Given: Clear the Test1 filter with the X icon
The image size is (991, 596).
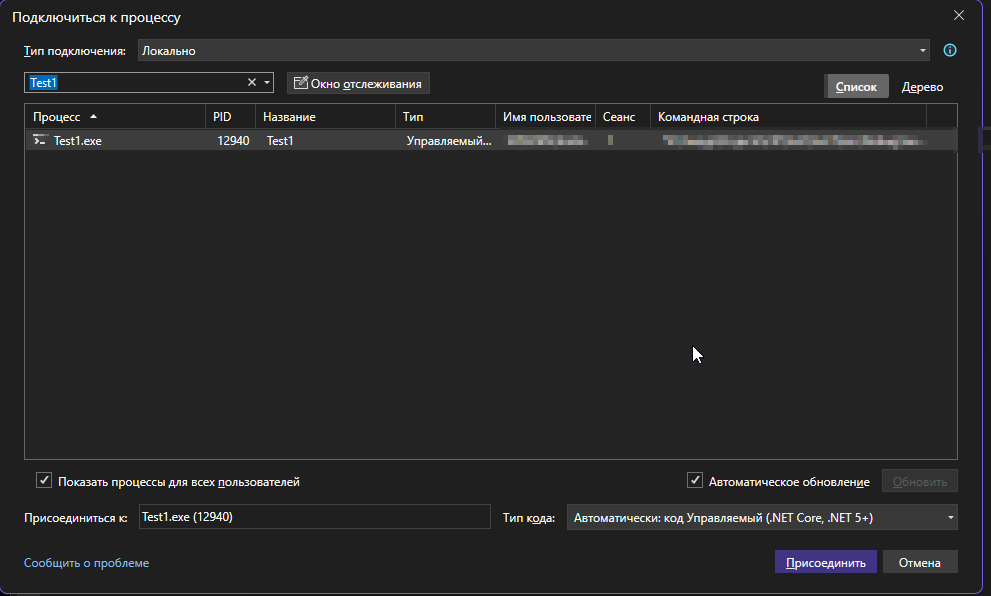Looking at the screenshot, I should coord(252,83).
